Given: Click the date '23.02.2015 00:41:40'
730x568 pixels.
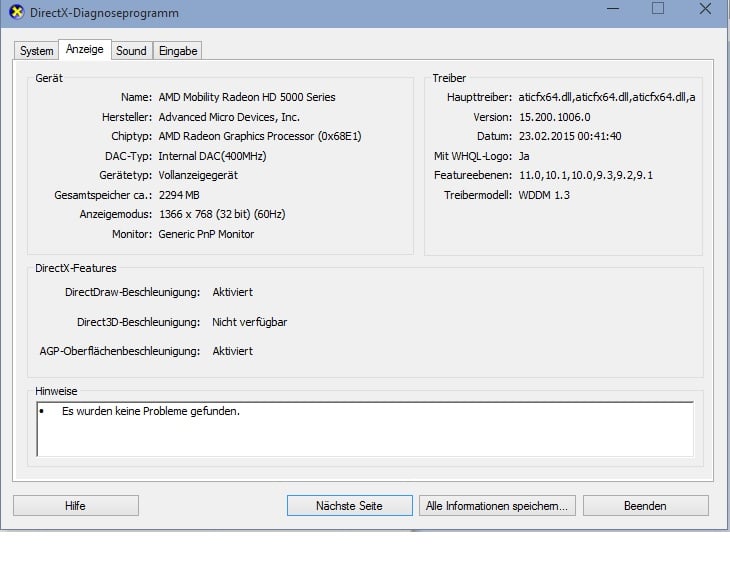Looking at the screenshot, I should [570, 136].
